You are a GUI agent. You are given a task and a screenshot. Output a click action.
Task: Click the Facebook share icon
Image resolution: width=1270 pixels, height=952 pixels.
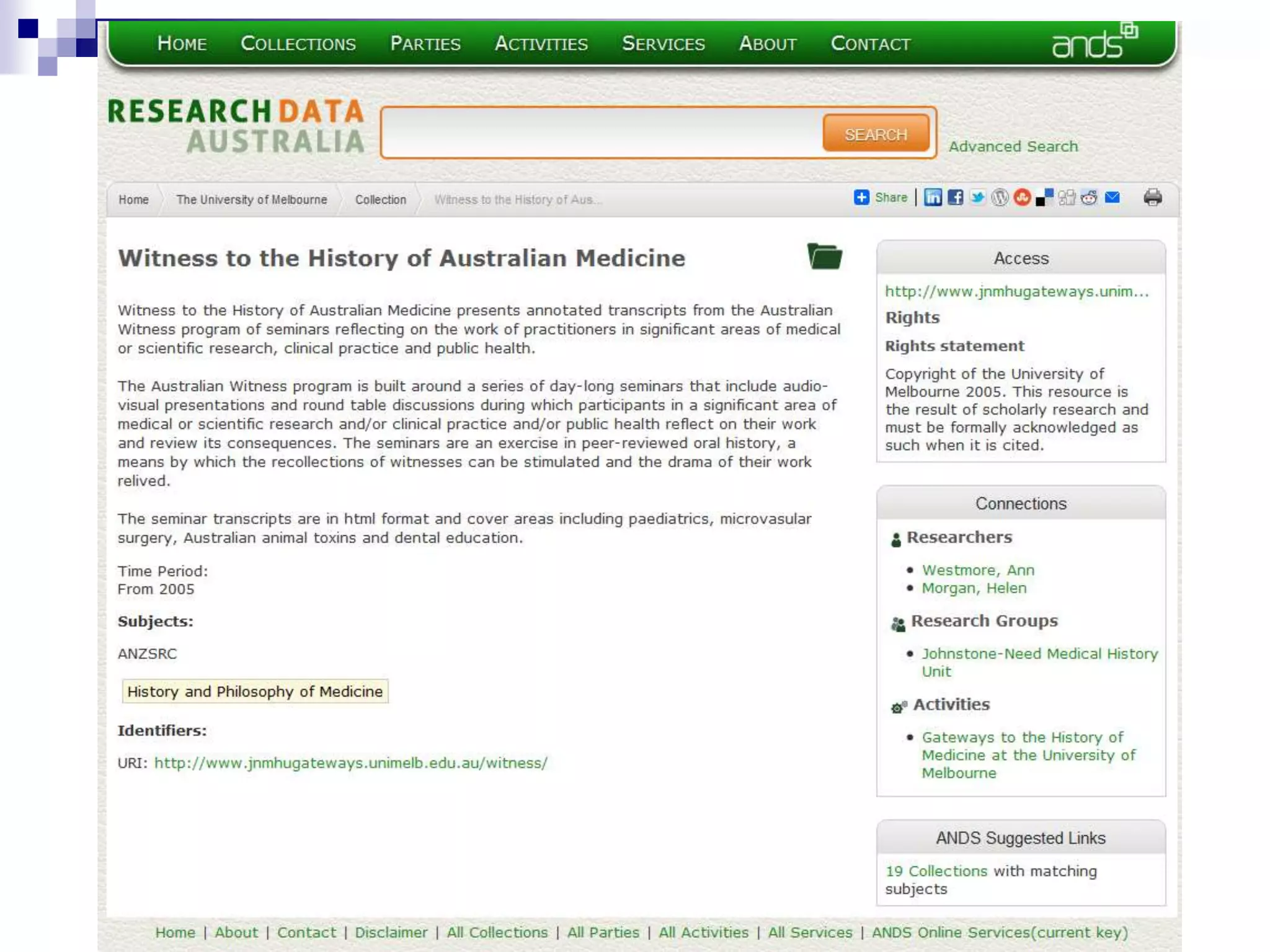[955, 198]
